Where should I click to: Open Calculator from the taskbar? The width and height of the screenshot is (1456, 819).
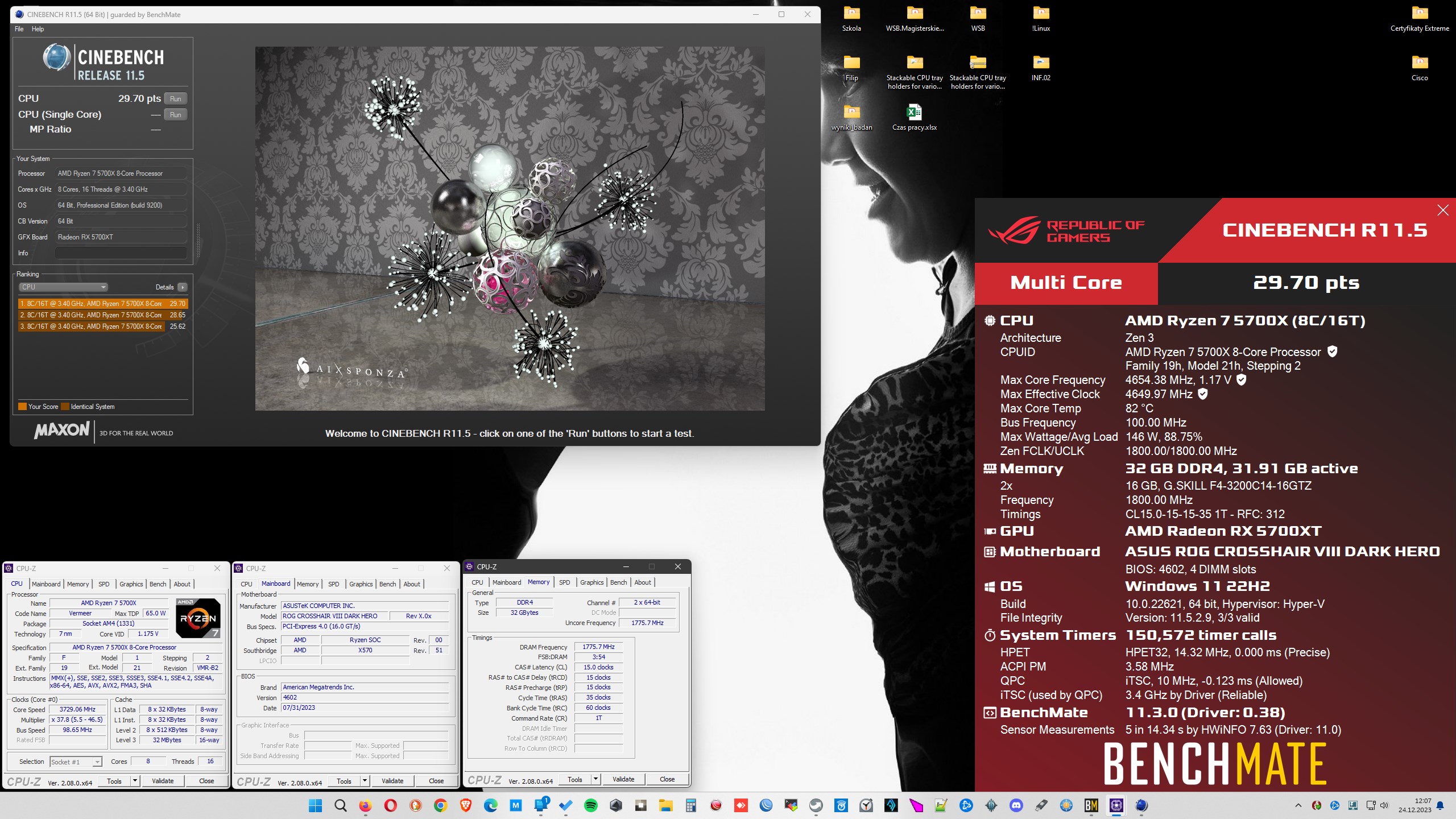(690, 805)
